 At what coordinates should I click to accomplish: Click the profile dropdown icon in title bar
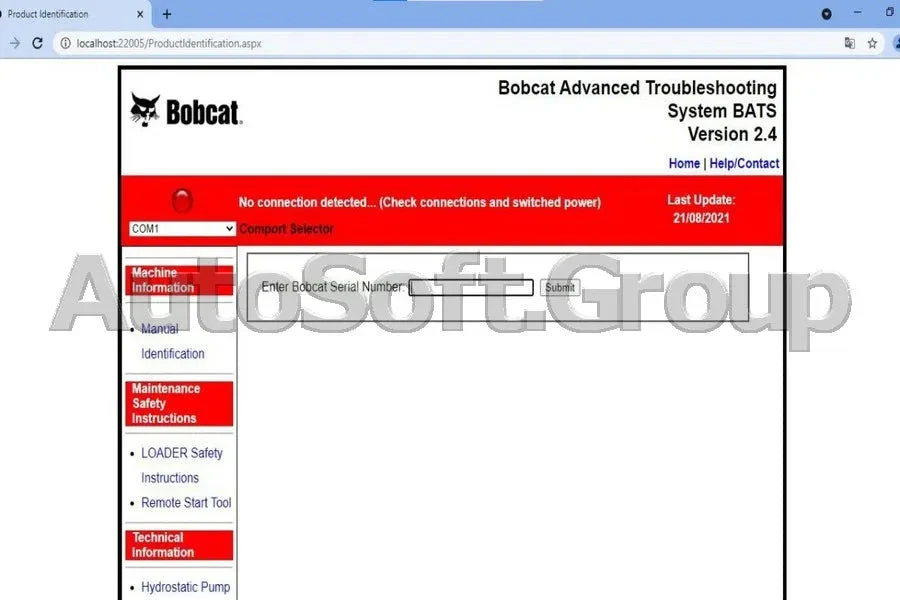point(827,14)
